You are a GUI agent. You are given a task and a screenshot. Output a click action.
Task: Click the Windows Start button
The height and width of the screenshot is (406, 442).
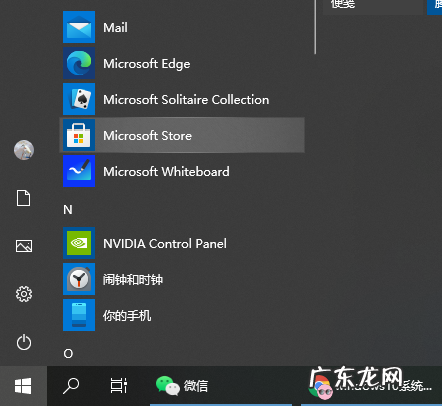pyautogui.click(x=23, y=386)
